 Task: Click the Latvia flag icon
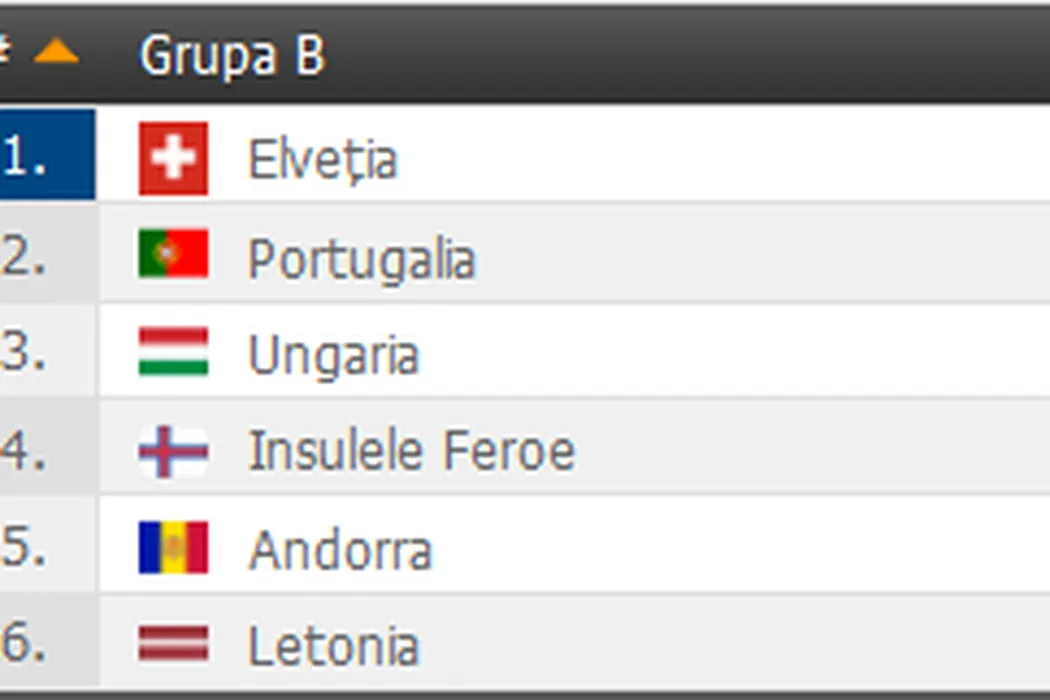(173, 645)
